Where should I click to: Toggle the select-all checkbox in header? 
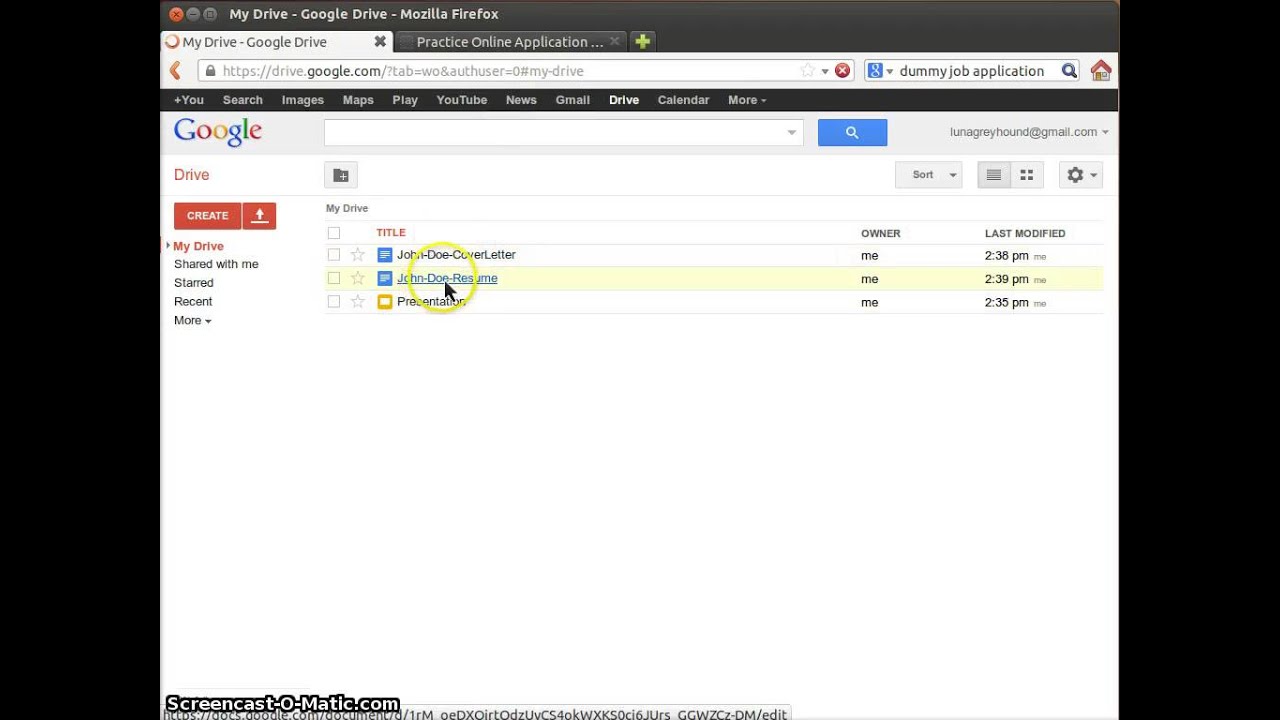point(334,233)
